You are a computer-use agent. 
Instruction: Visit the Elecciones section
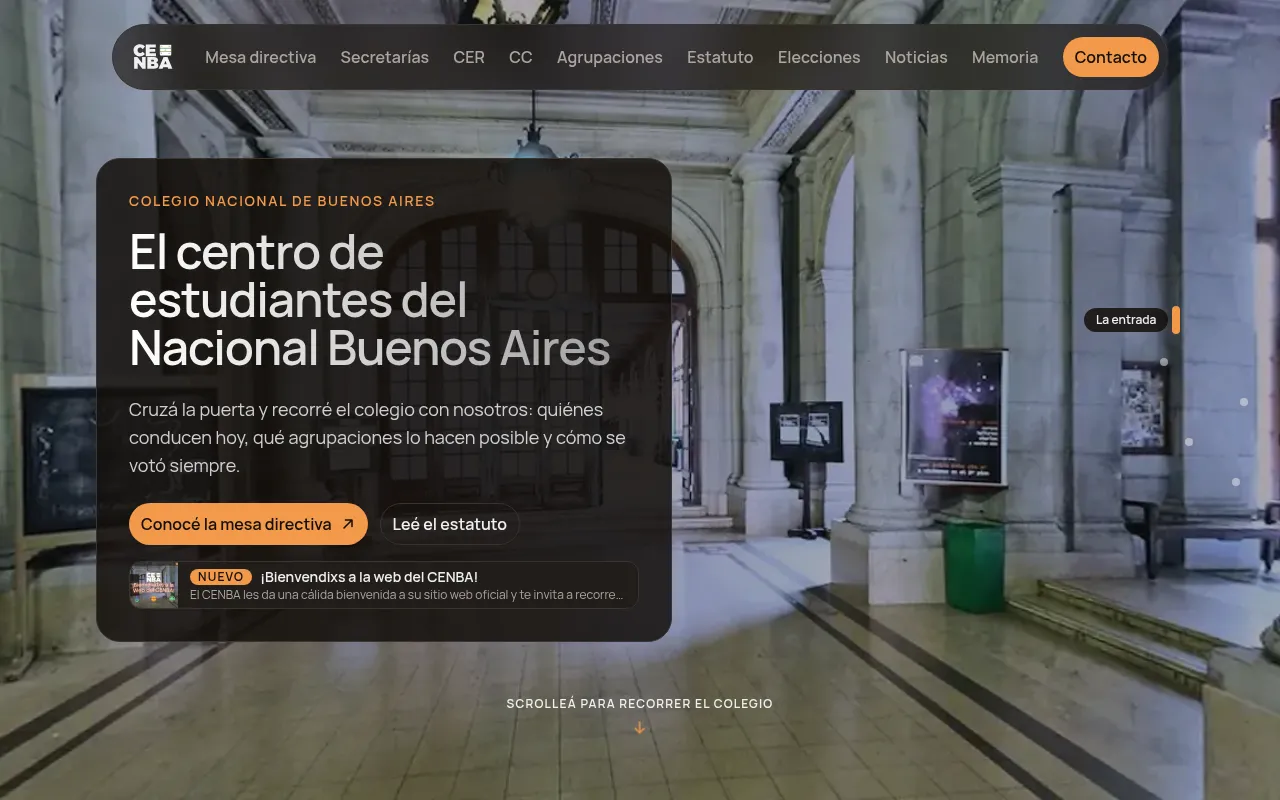[819, 57]
